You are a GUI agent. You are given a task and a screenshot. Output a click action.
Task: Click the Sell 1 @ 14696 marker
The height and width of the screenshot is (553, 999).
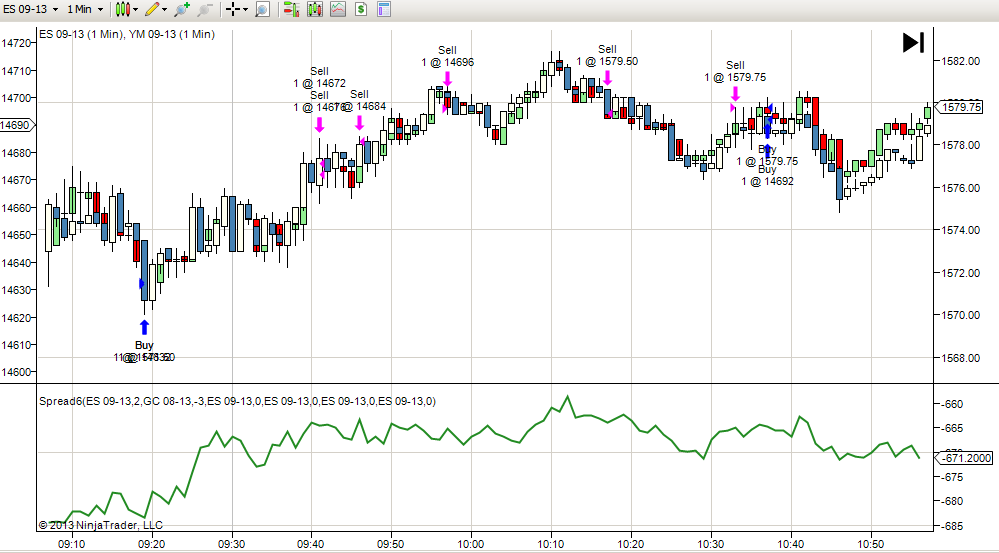pos(447,56)
